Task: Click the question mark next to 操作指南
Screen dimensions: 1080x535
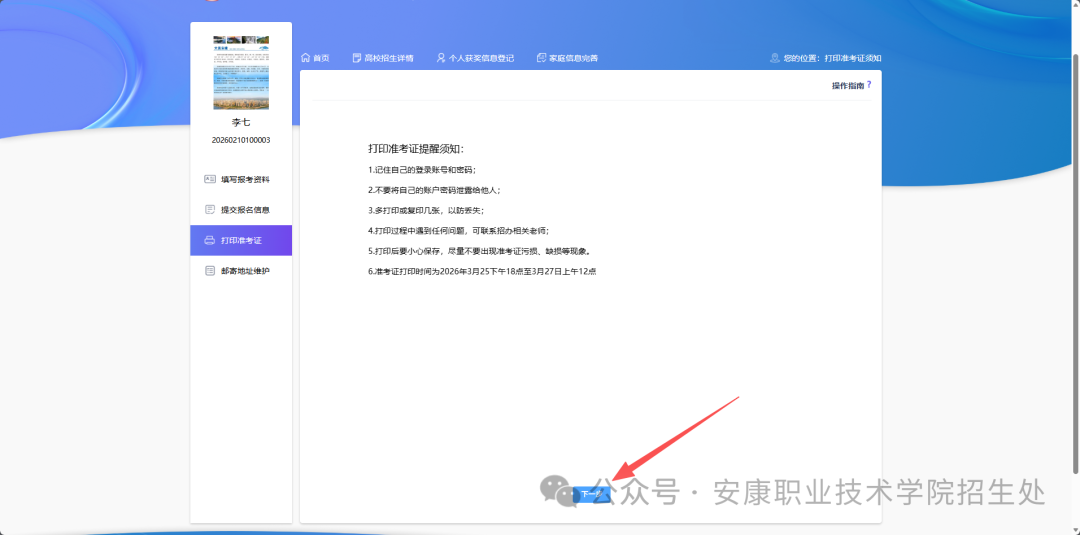Action: [869, 85]
